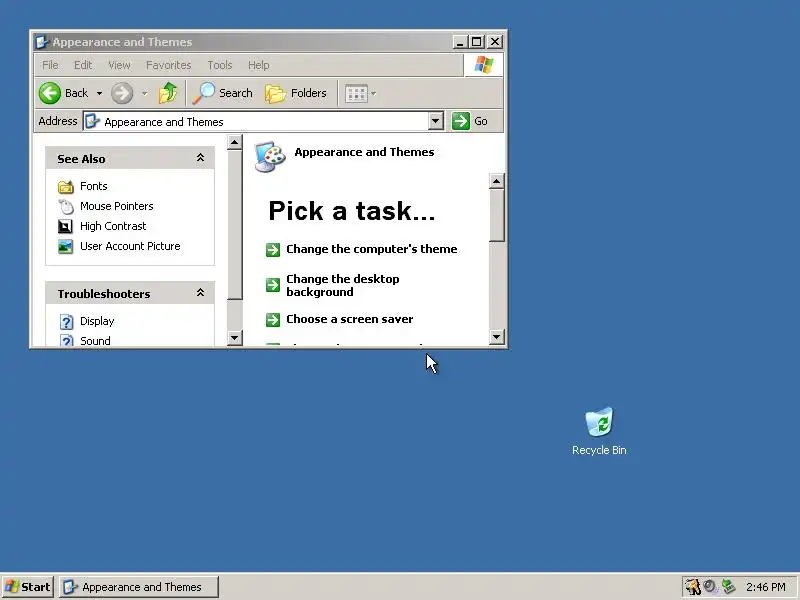
Task: Go up one level with folder icon
Action: [167, 93]
